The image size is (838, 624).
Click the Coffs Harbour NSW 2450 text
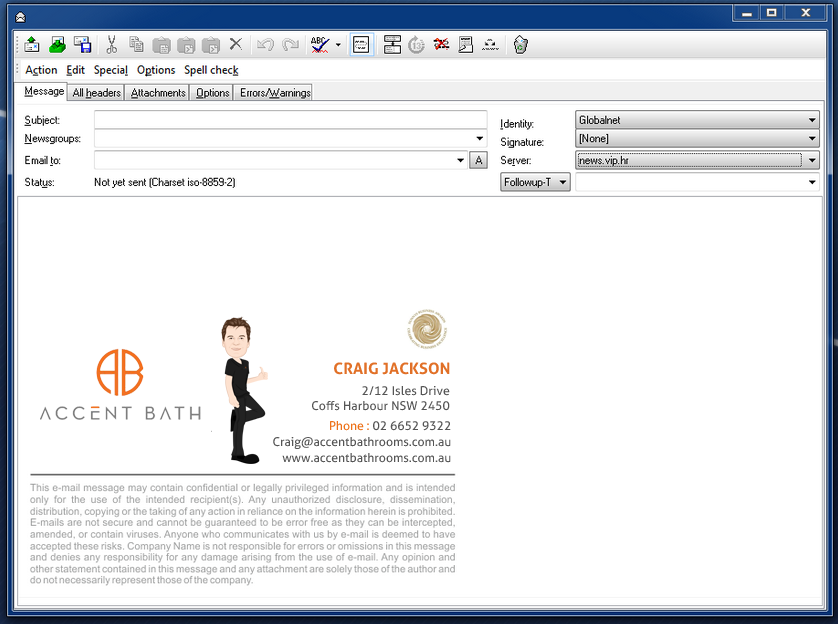381,405
